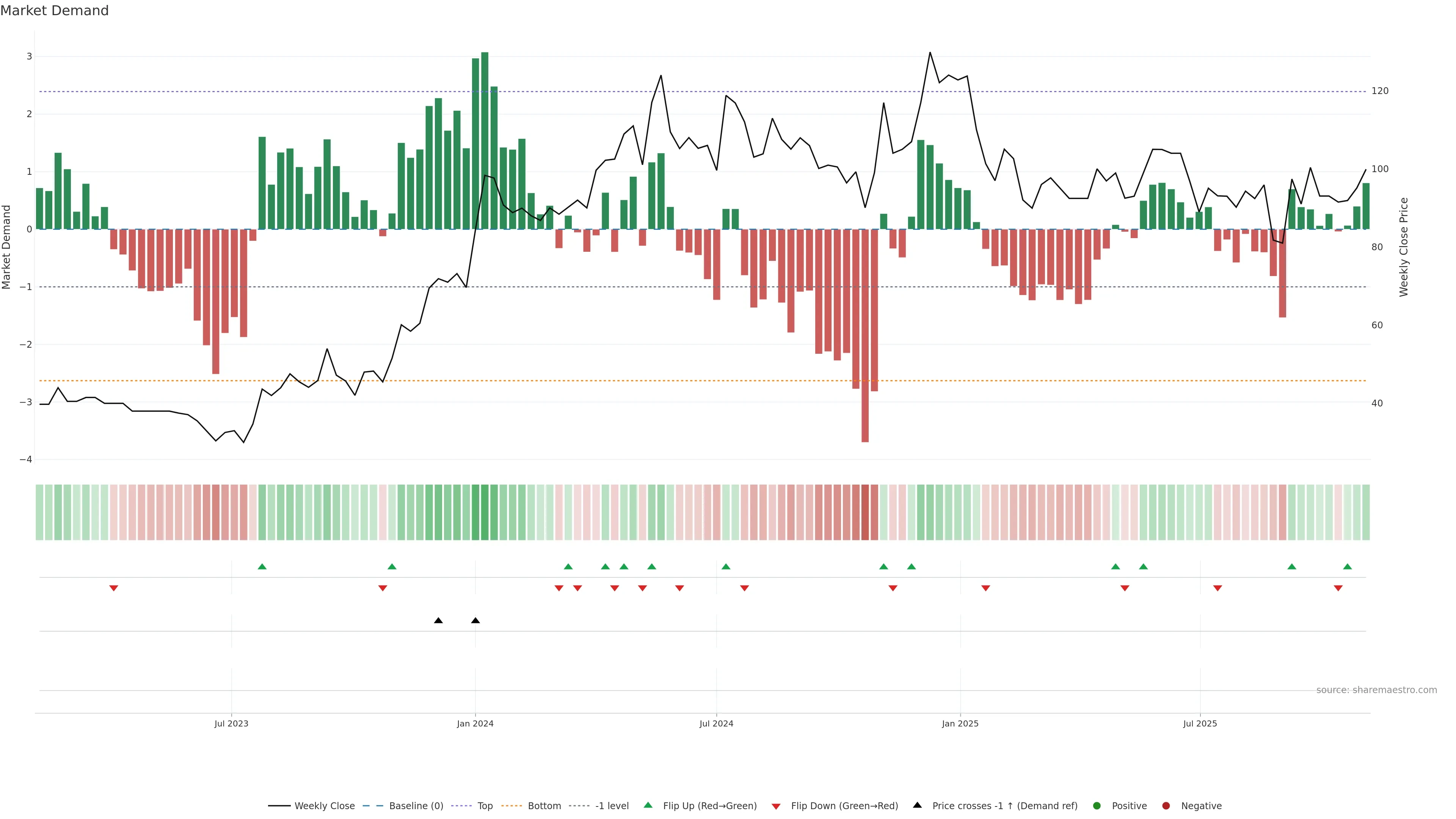Screen dimensions: 1456x819
Task: Hide the Top dotted line legend item
Action: pos(485,806)
